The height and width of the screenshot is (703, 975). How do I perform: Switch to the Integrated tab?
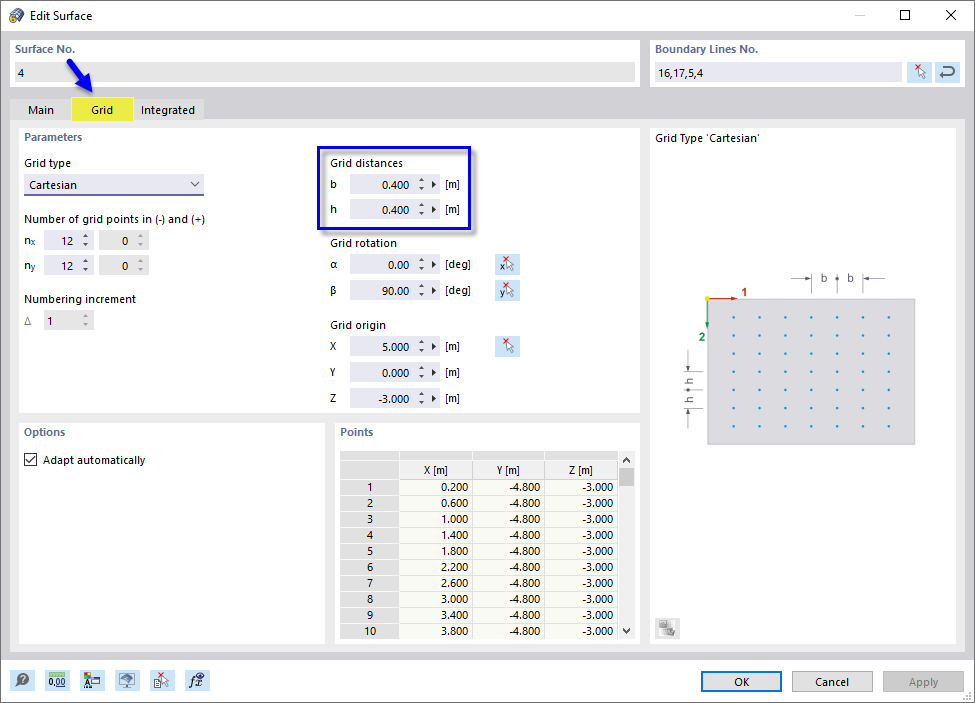168,109
